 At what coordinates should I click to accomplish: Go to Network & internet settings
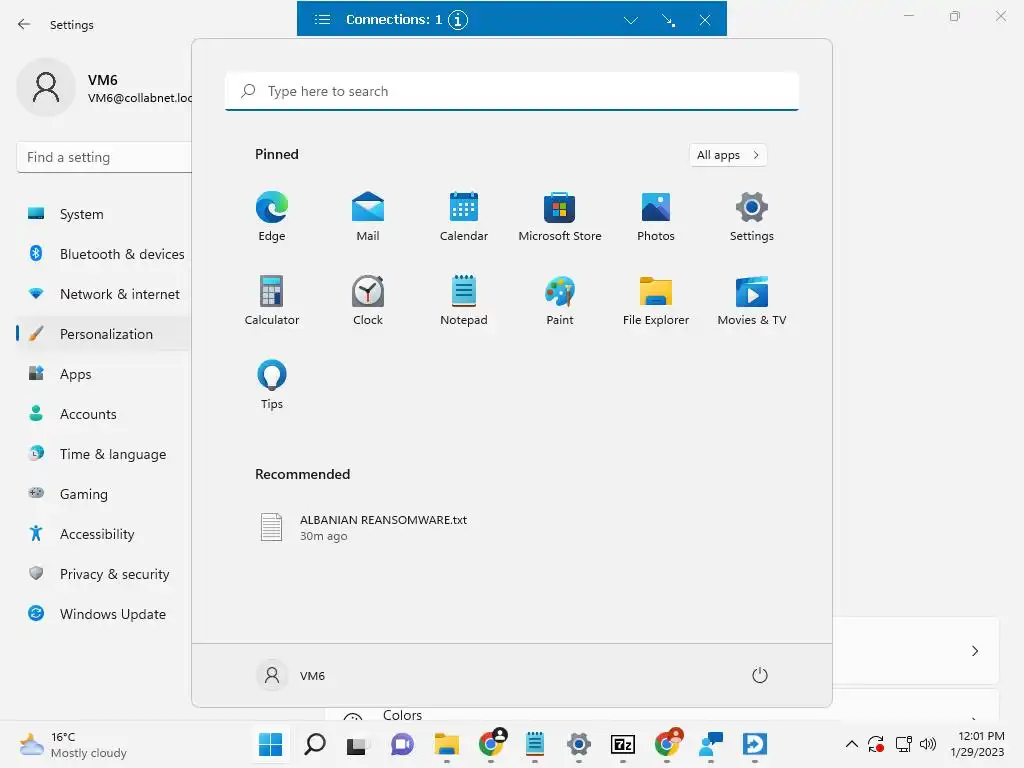coord(104,294)
